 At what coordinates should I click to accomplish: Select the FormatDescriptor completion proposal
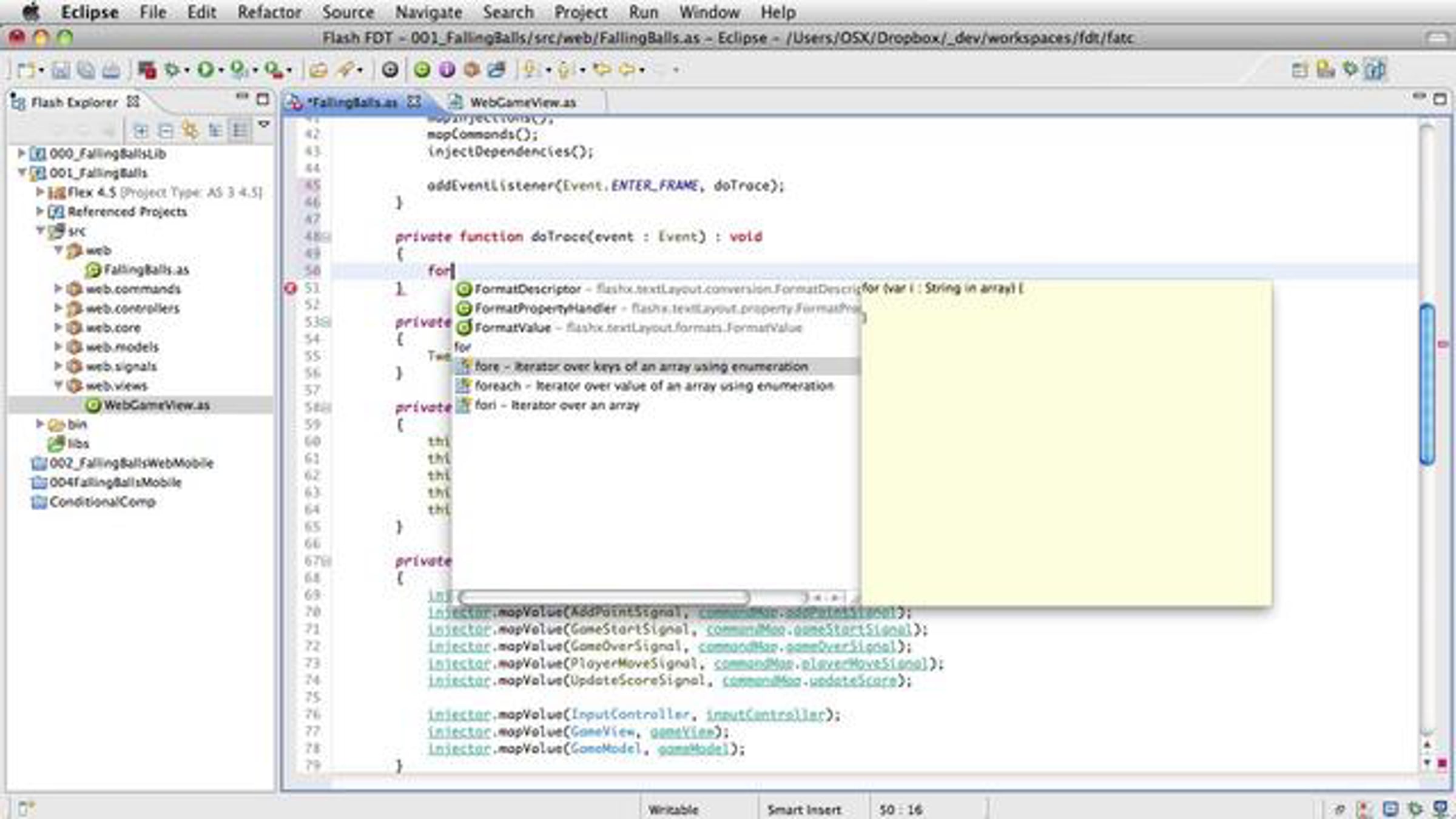click(x=527, y=289)
